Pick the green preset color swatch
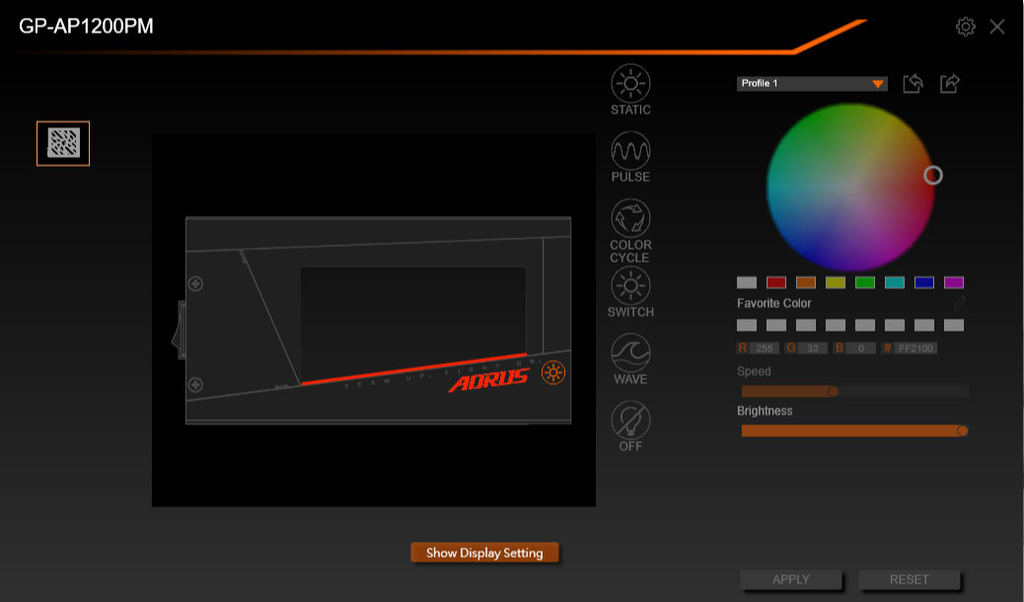The image size is (1024, 602). [x=865, y=282]
